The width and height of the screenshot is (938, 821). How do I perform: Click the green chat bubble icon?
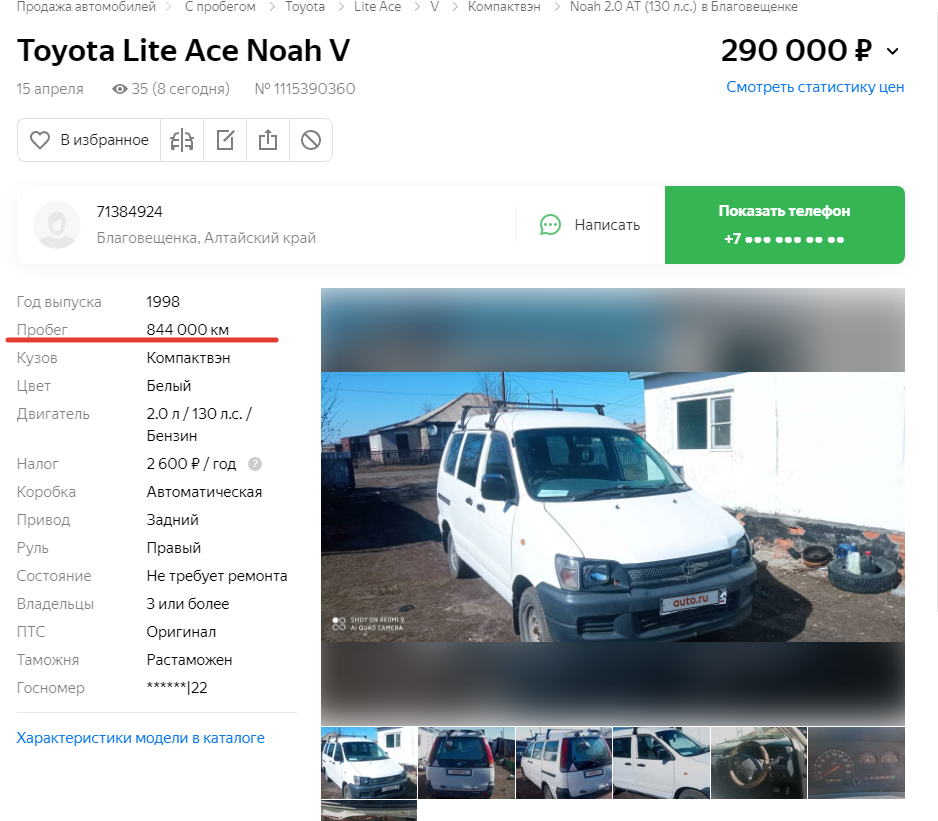point(550,225)
